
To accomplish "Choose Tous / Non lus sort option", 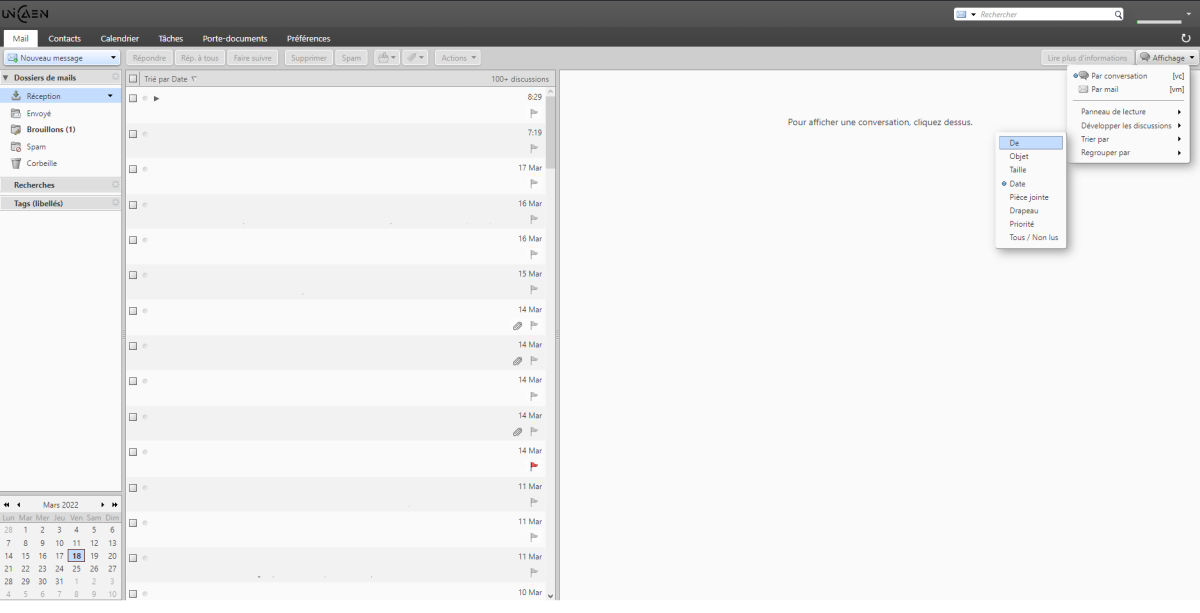I will pyautogui.click(x=1033, y=238).
